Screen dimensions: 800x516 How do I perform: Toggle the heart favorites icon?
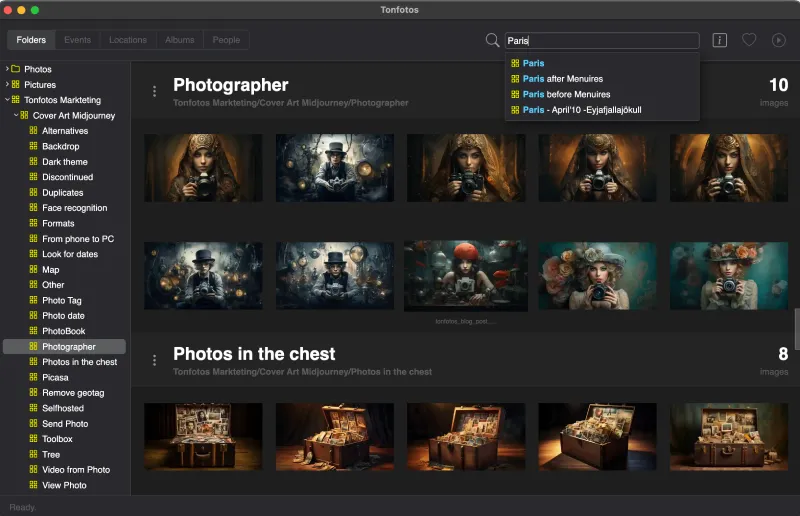(x=749, y=40)
